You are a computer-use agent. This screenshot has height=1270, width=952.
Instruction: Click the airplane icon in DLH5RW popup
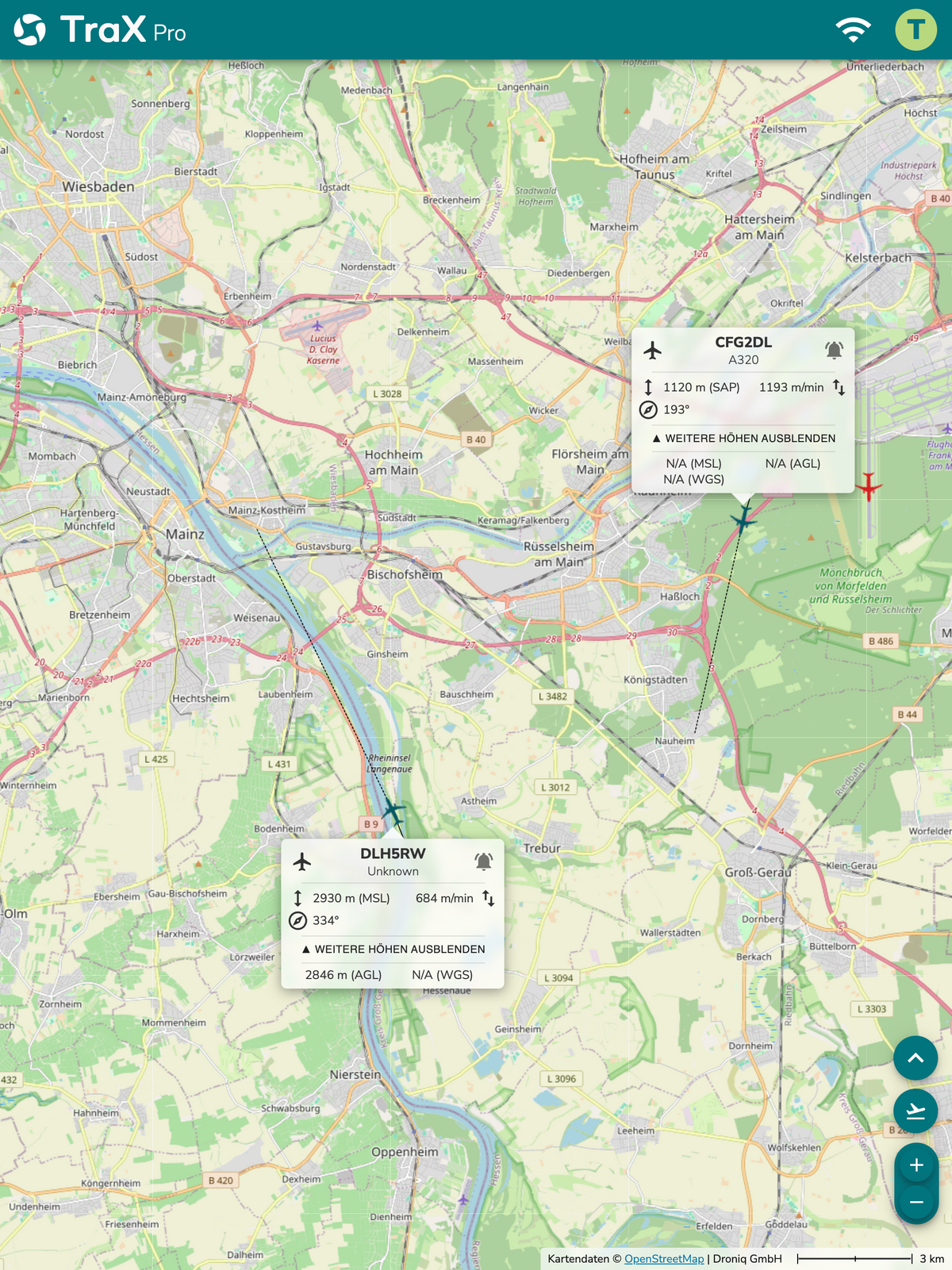(301, 861)
